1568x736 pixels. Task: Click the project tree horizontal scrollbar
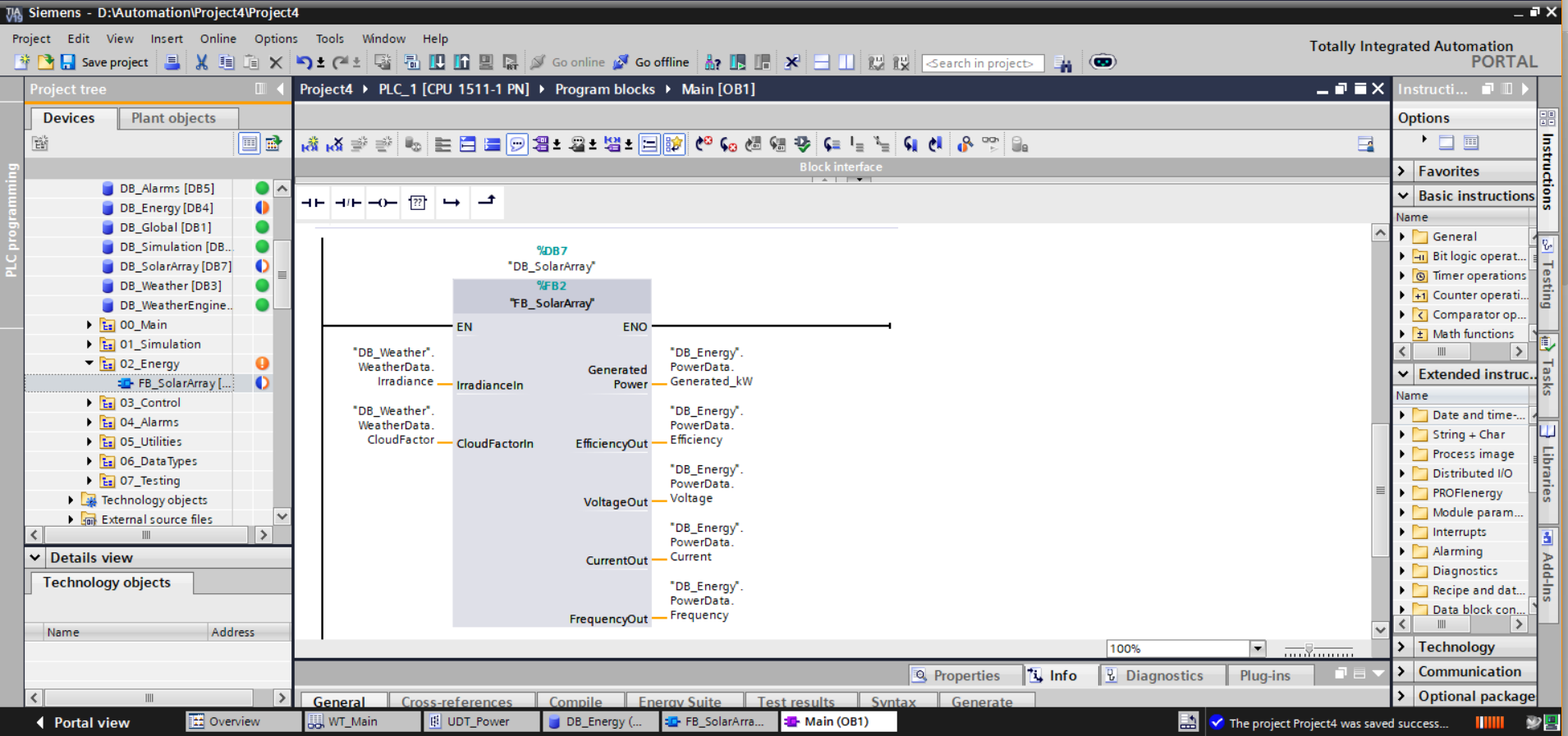pyautogui.click(x=147, y=535)
